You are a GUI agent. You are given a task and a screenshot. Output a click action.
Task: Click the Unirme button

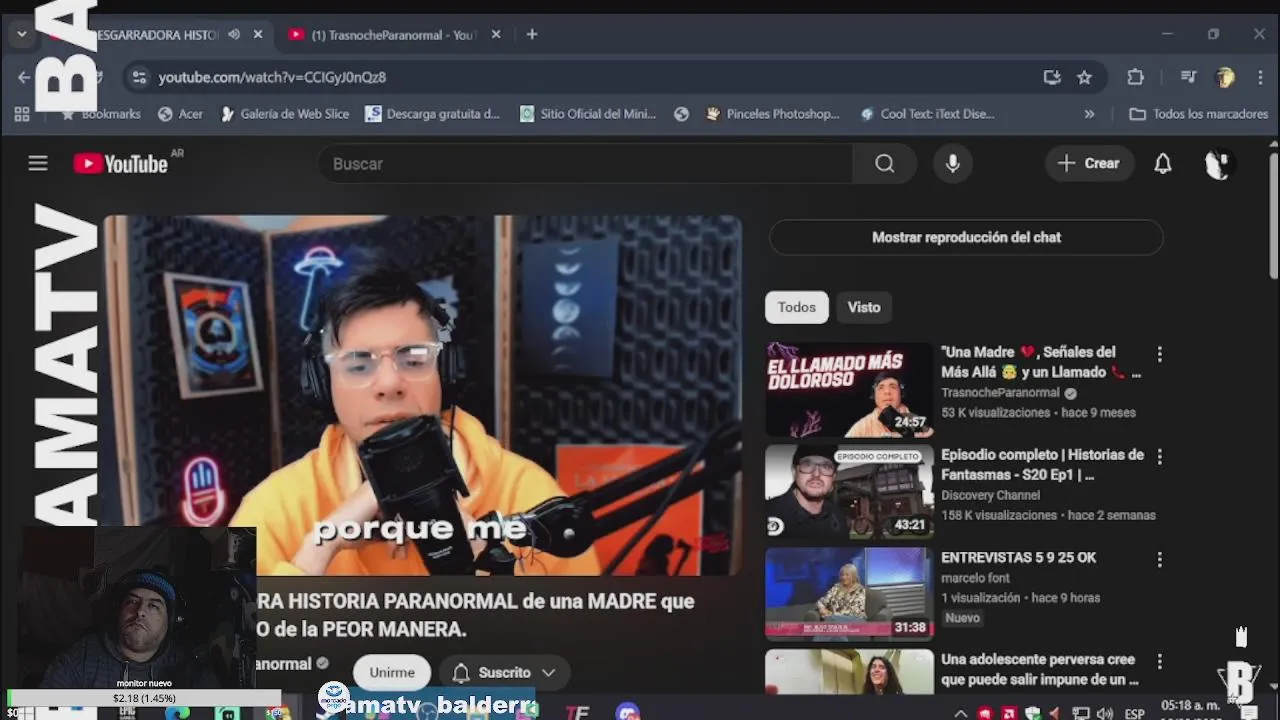tap(391, 672)
